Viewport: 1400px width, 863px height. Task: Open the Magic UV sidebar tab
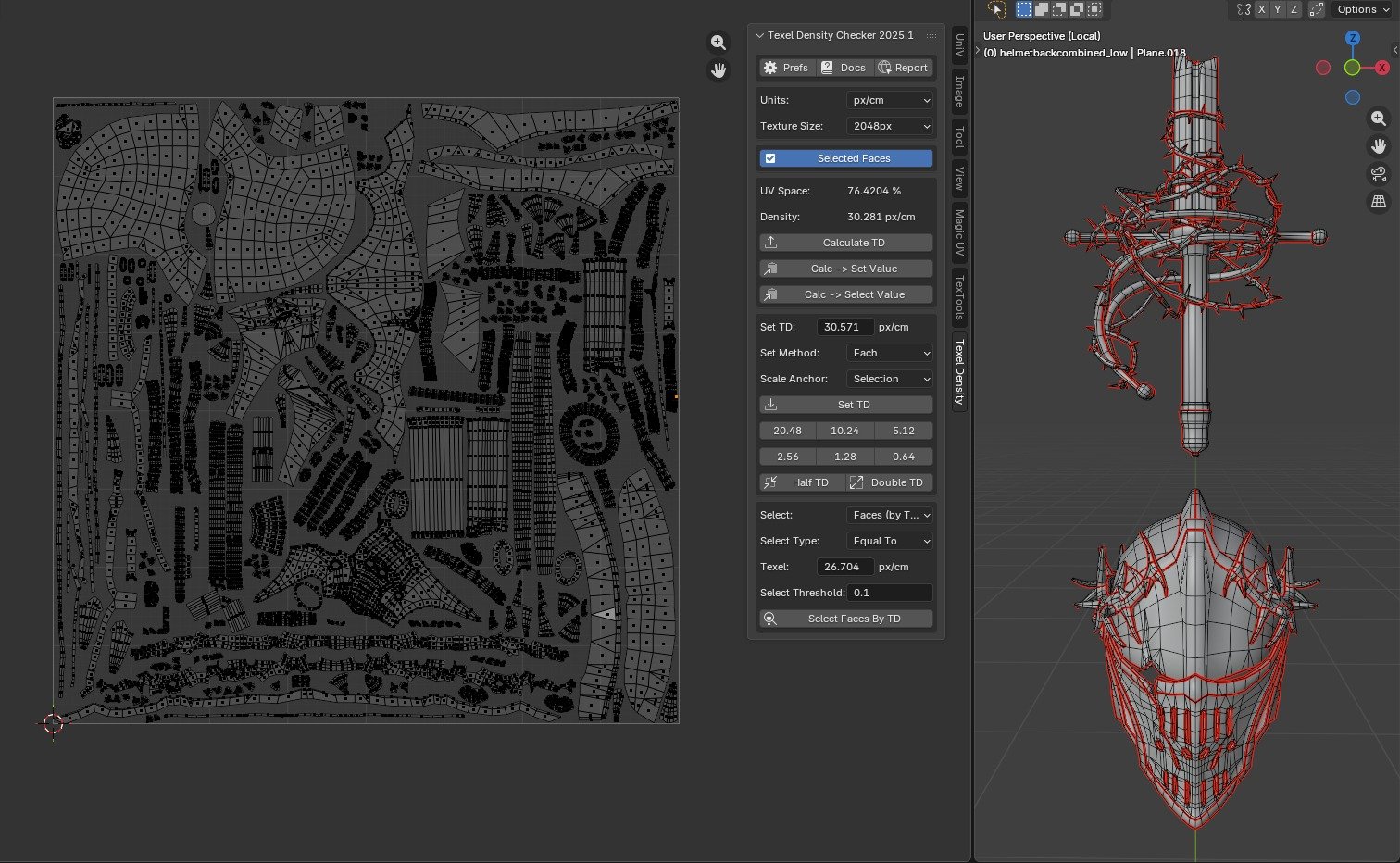[x=959, y=232]
